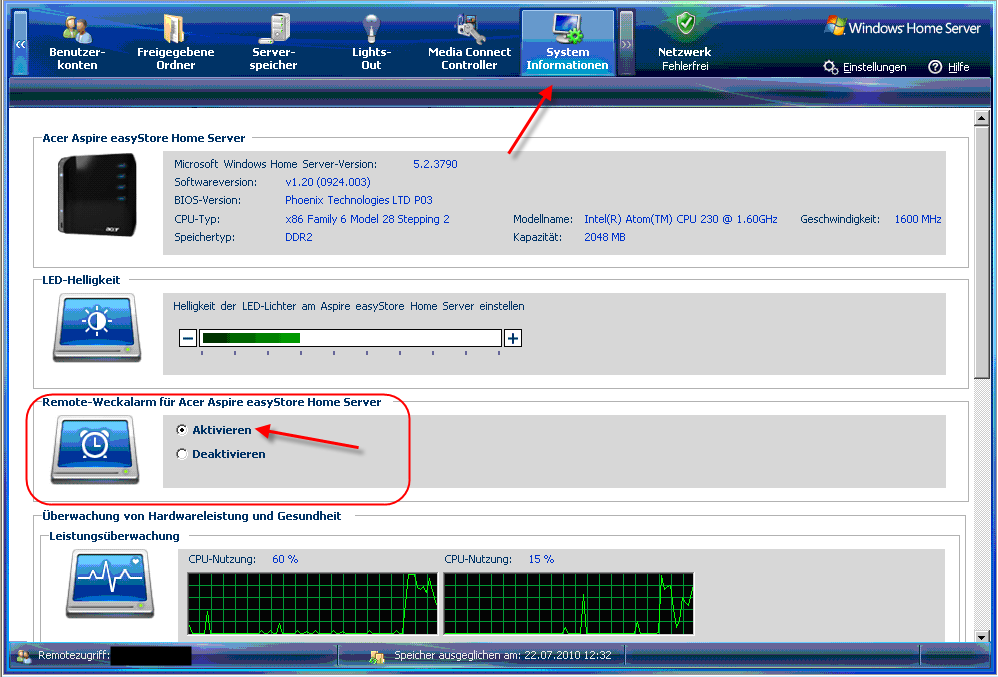998x677 pixels.
Task: Click CPU type x86 Family 6 Model 28
Action: click(367, 220)
